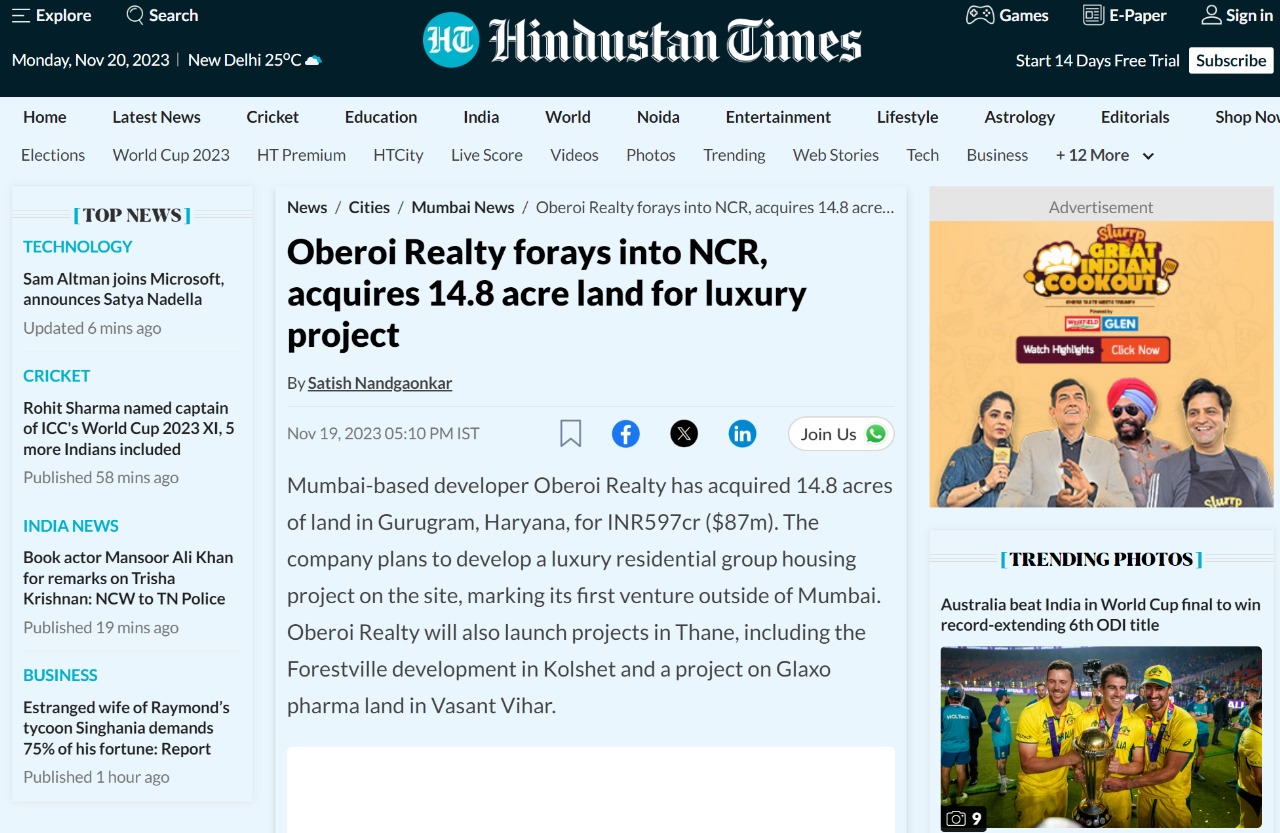Open the BUSINESS category link in Top News
Screen dimensions: 1280x833
pyautogui.click(x=60, y=675)
